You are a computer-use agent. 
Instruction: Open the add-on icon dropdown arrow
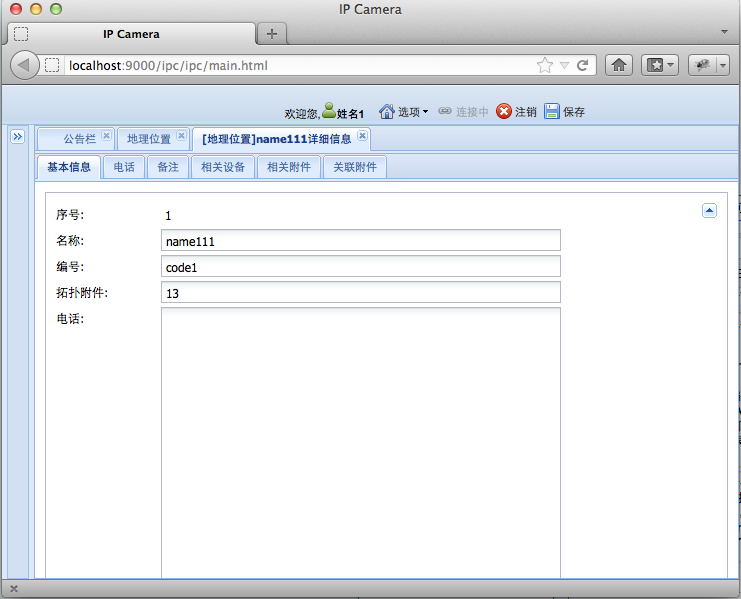pos(723,65)
